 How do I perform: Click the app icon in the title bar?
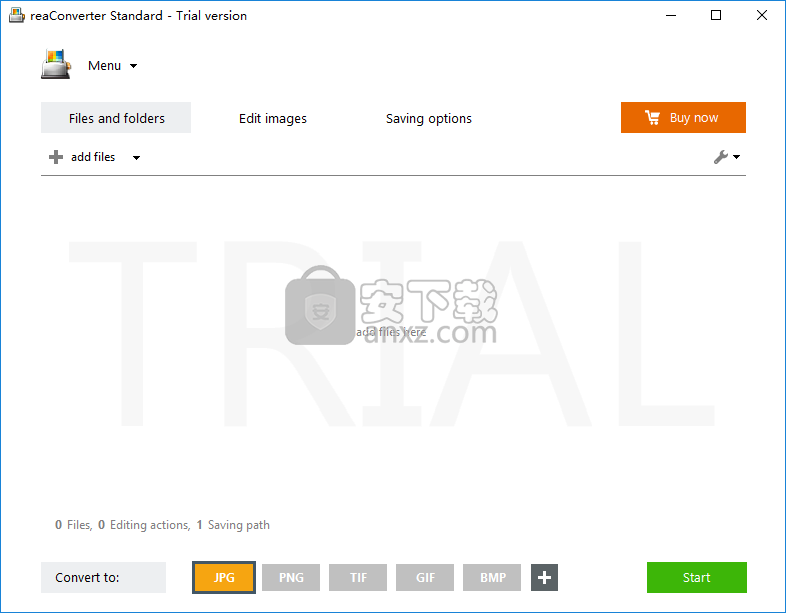click(17, 16)
